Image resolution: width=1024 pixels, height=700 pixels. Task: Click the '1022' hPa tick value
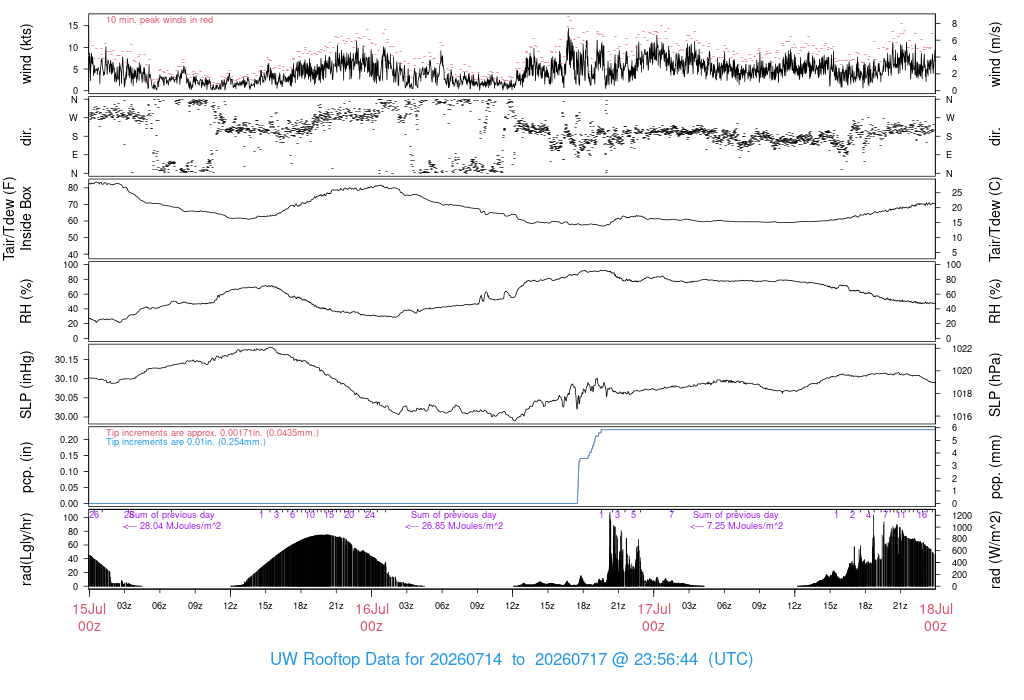(x=962, y=349)
